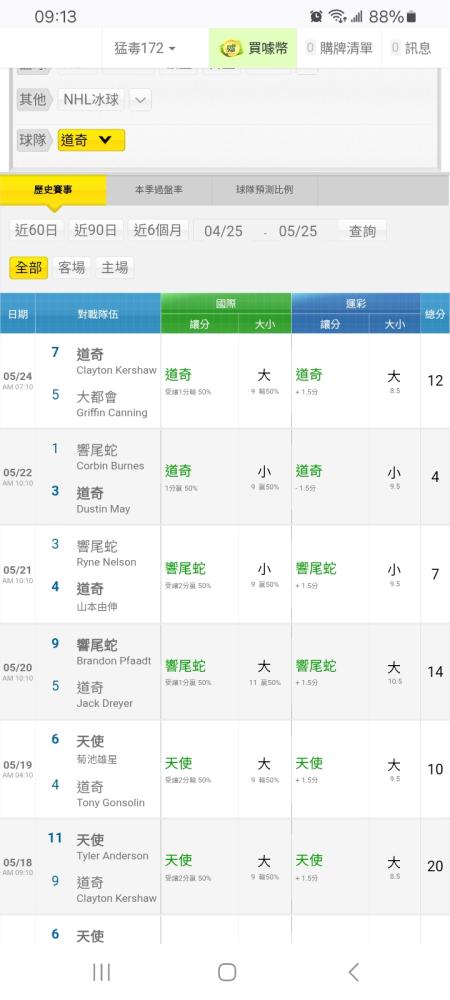The image size is (450, 1000).
Task: Open the 猛春172 account dropdown
Action: coord(145,48)
